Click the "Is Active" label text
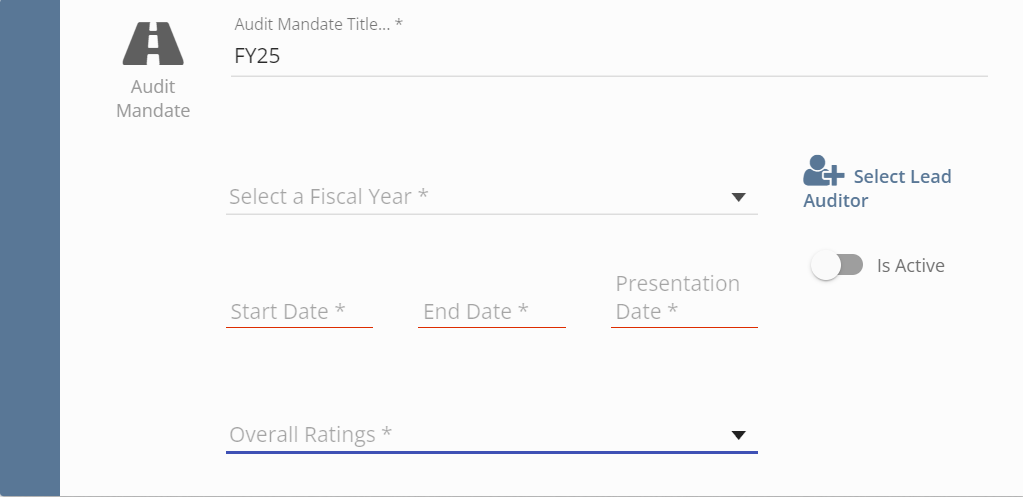Viewport: 1023px width, 497px height. click(910, 266)
